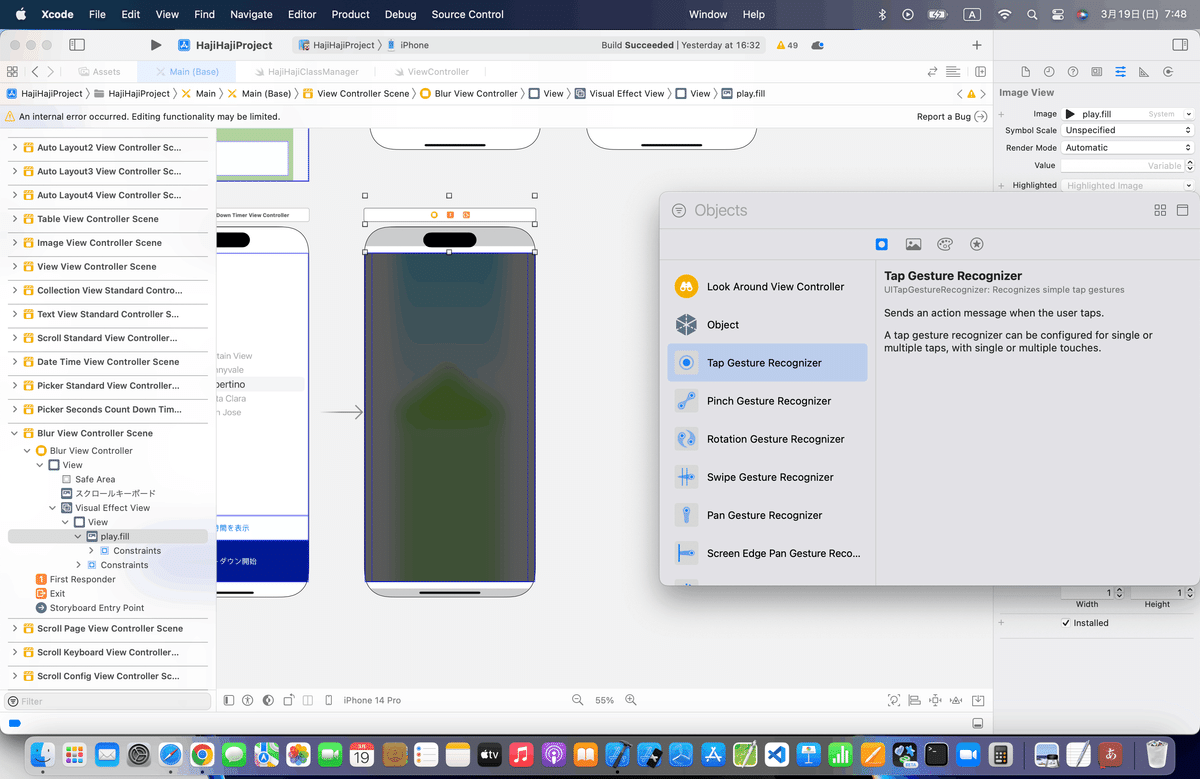Select First Responder in outline

(82, 580)
